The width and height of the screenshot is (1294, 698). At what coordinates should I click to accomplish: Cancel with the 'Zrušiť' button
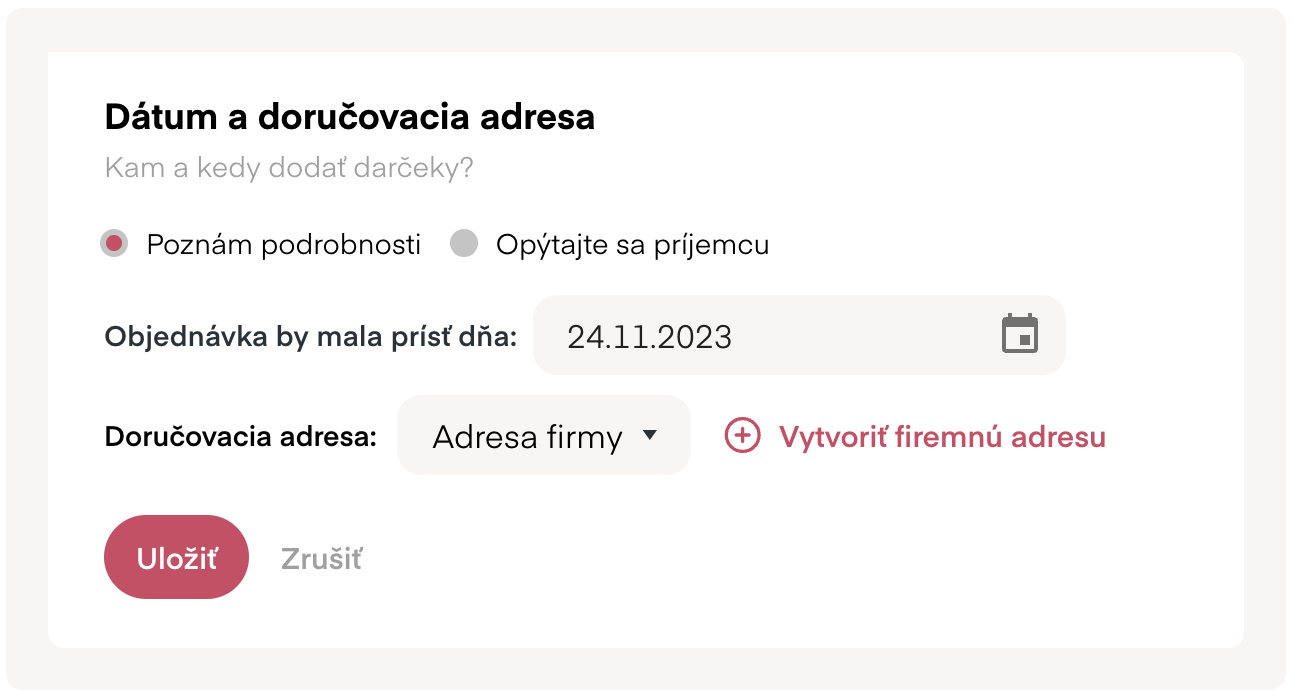click(321, 558)
